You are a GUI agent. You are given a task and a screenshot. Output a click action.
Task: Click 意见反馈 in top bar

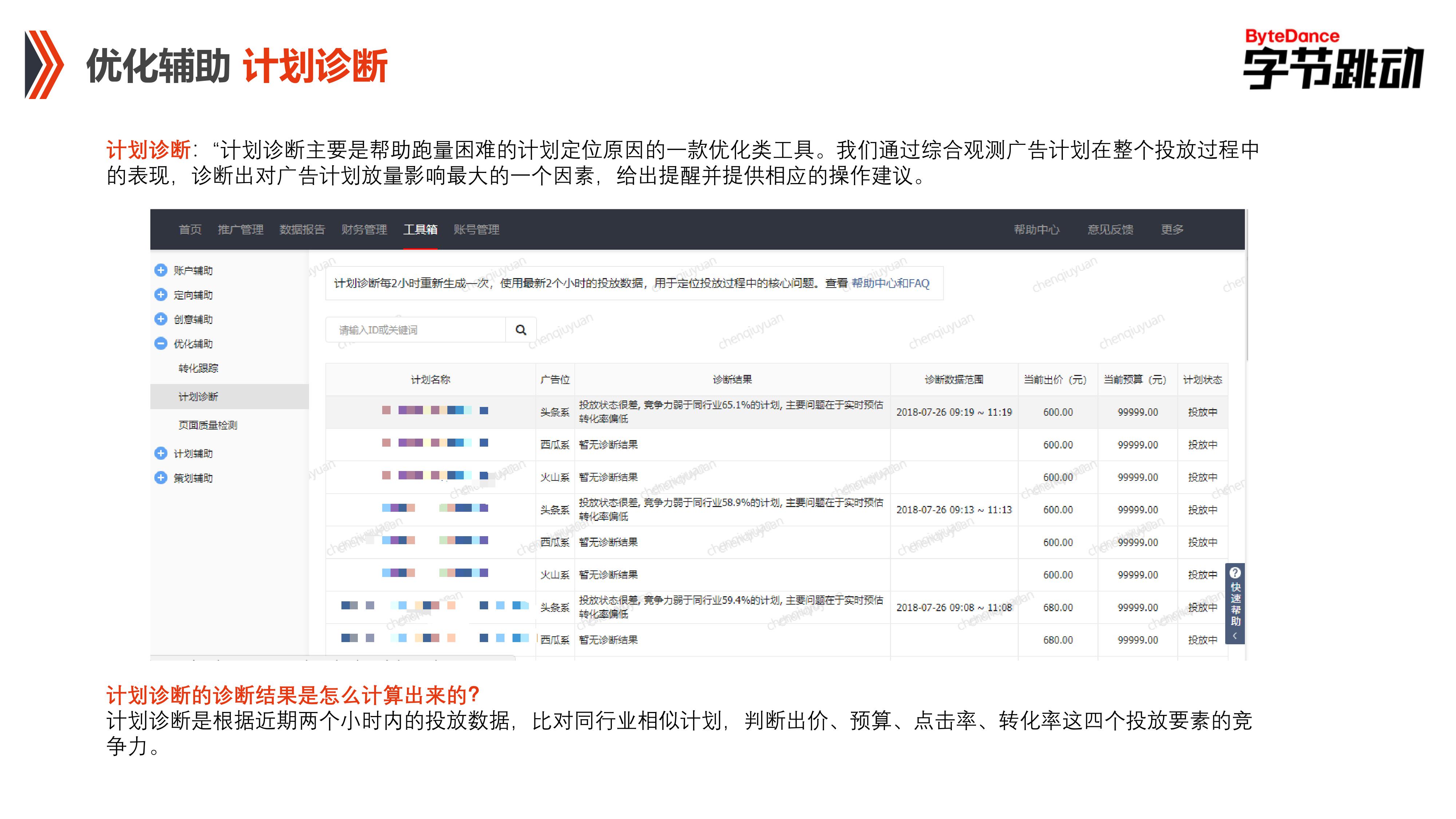pos(1110,229)
